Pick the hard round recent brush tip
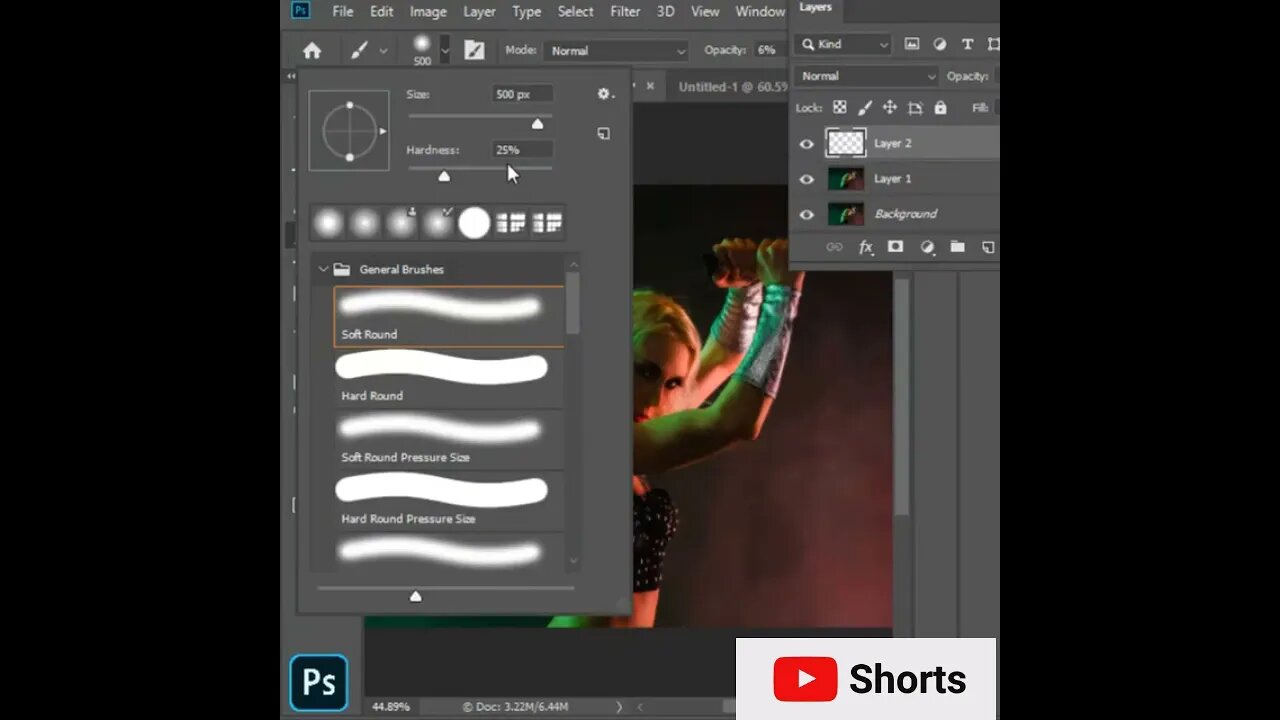 474,223
